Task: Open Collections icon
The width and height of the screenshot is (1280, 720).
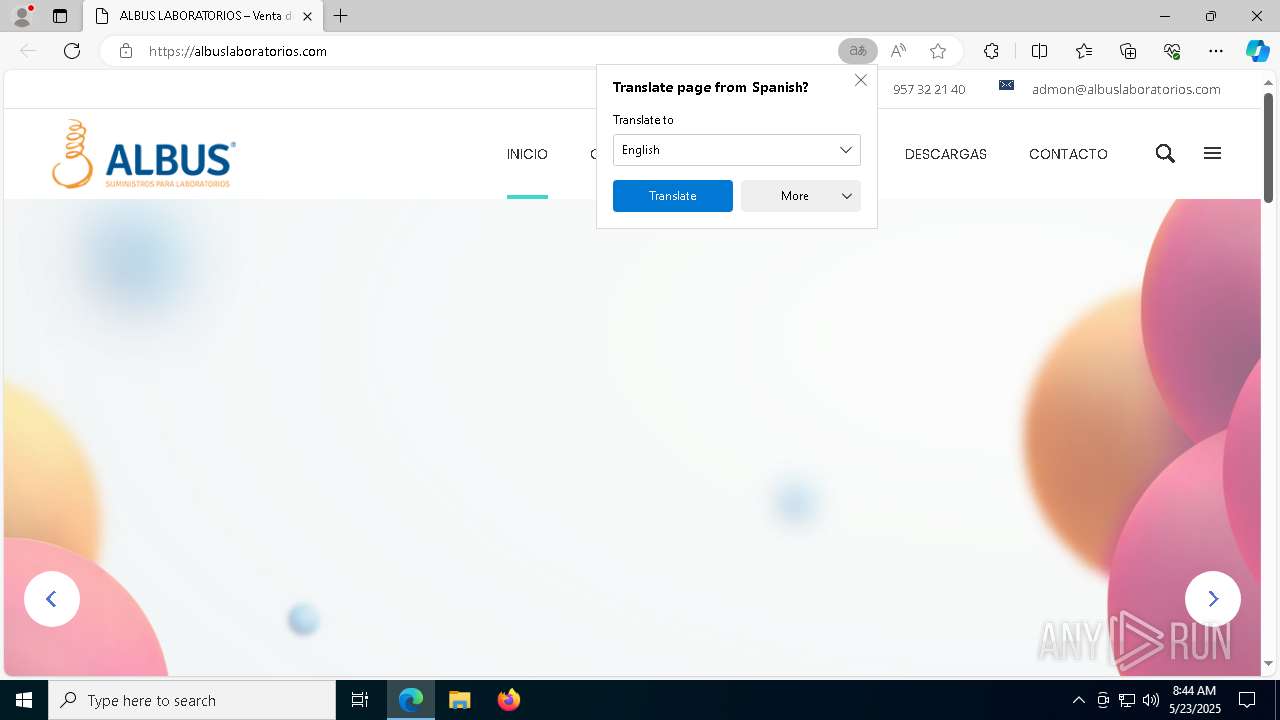Action: [x=1128, y=51]
